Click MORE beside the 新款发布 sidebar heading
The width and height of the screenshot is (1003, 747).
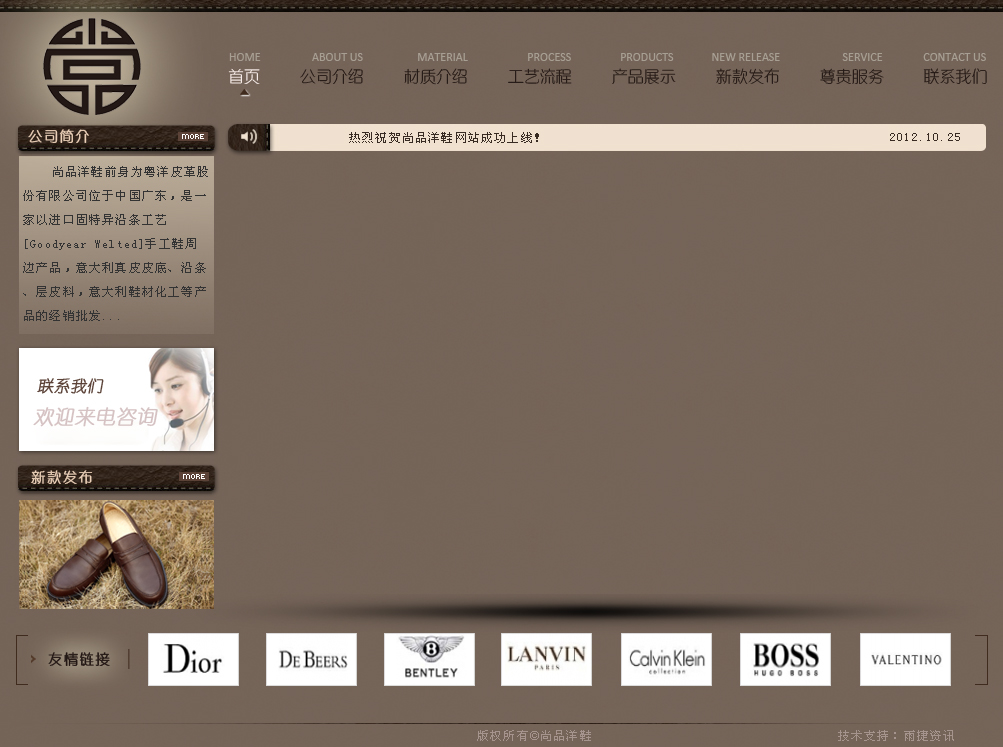[194, 477]
